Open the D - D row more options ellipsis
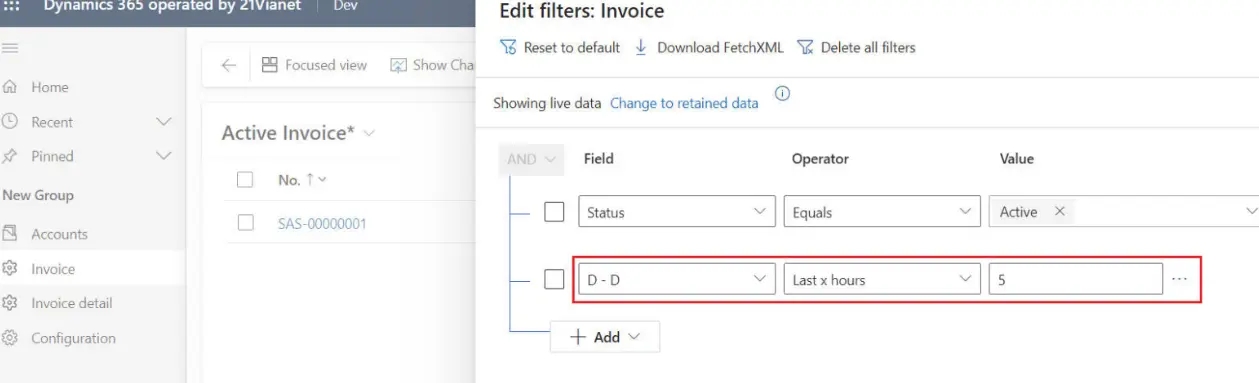The image size is (1259, 383). (x=1179, y=279)
